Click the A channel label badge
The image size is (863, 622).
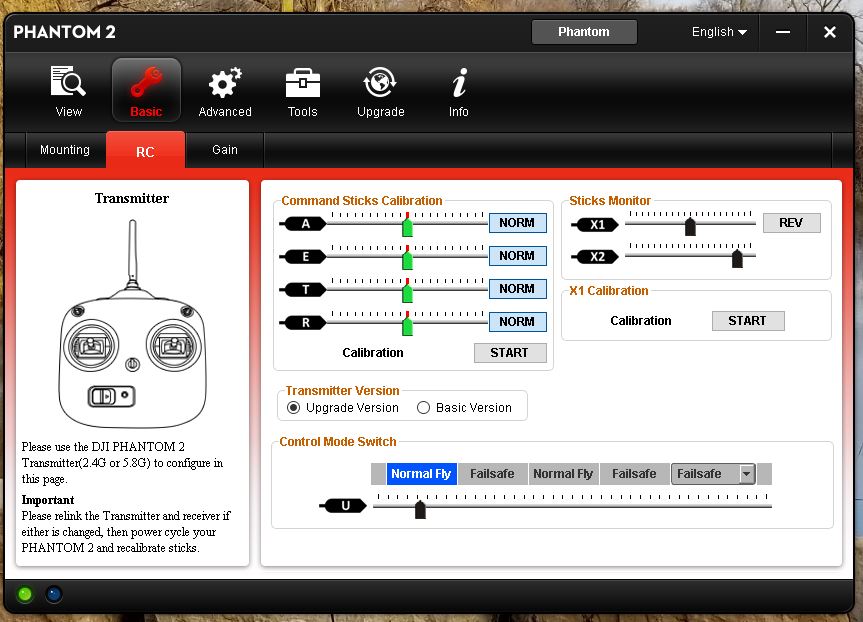point(303,223)
